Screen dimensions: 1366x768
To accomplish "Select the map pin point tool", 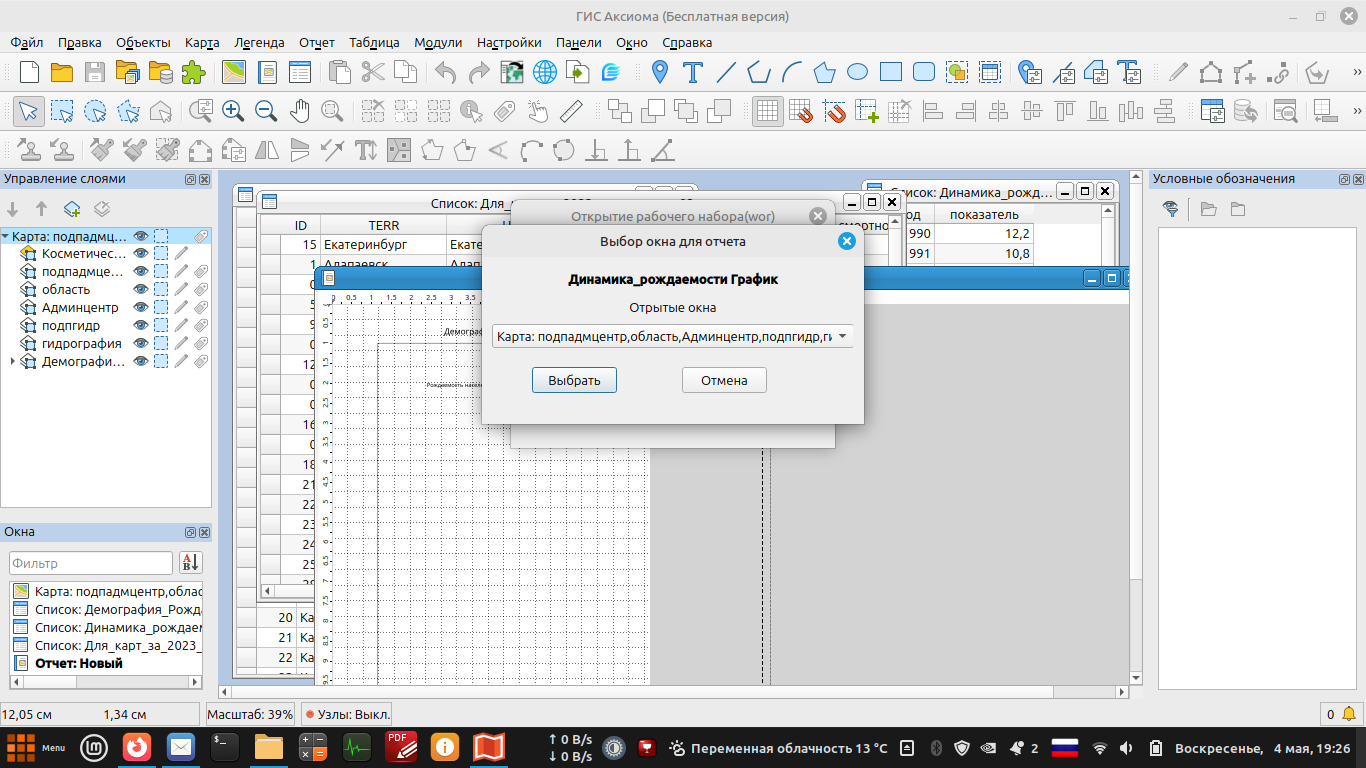I will [659, 72].
